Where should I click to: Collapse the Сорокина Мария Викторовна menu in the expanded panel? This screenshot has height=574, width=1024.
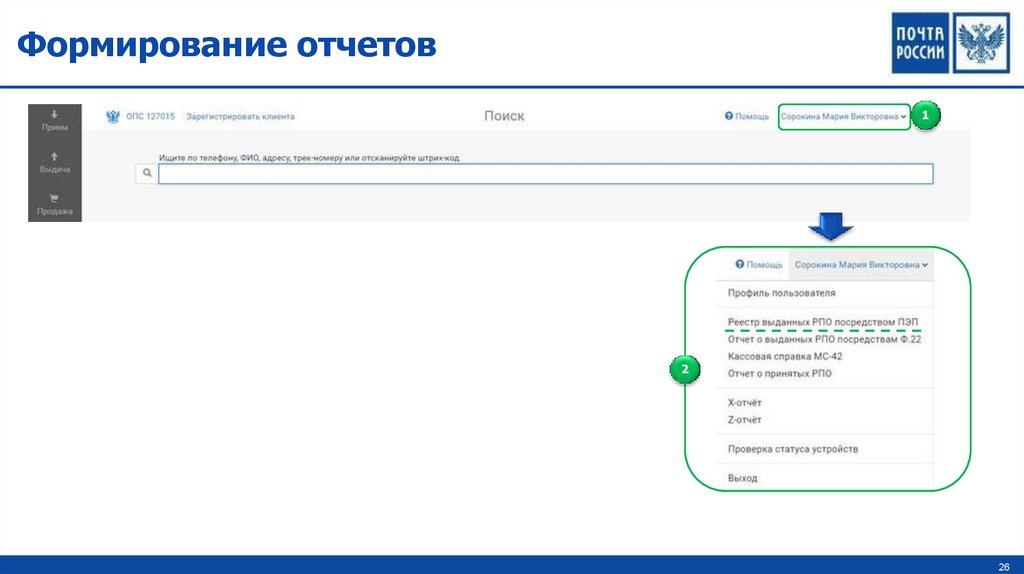tap(861, 264)
